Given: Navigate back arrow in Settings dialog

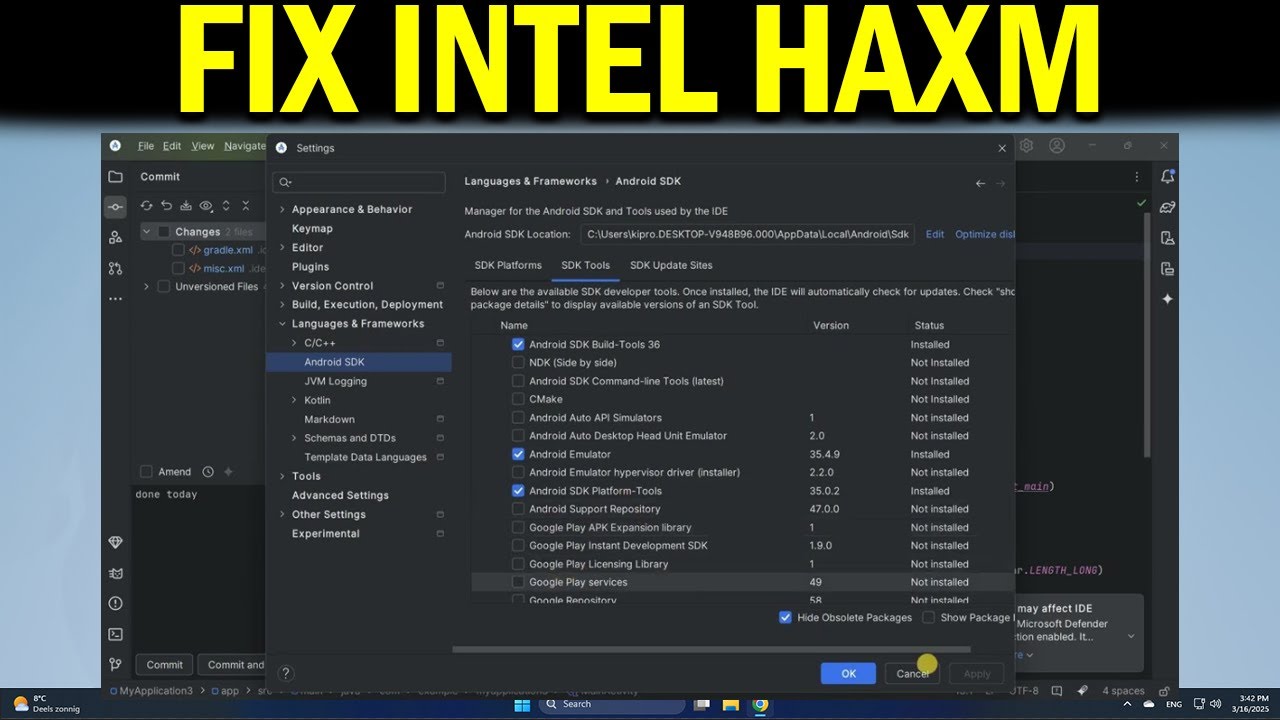Looking at the screenshot, I should click(980, 183).
